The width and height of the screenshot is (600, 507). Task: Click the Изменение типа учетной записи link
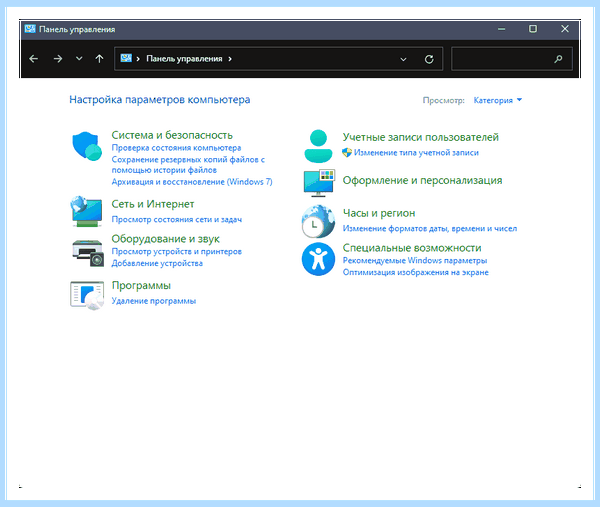click(416, 153)
